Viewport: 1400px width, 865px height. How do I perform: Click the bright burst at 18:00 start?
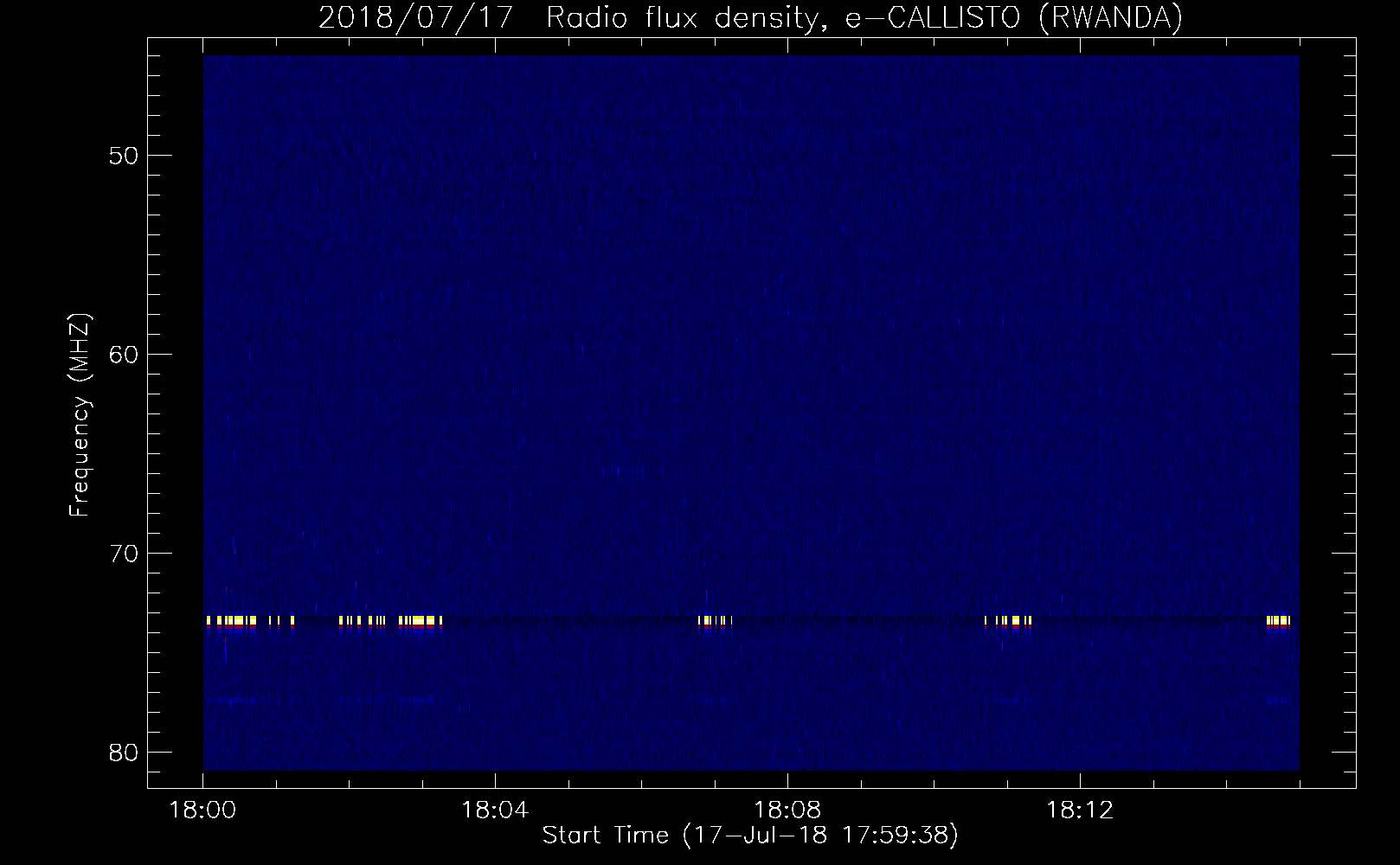pyautogui.click(x=231, y=621)
